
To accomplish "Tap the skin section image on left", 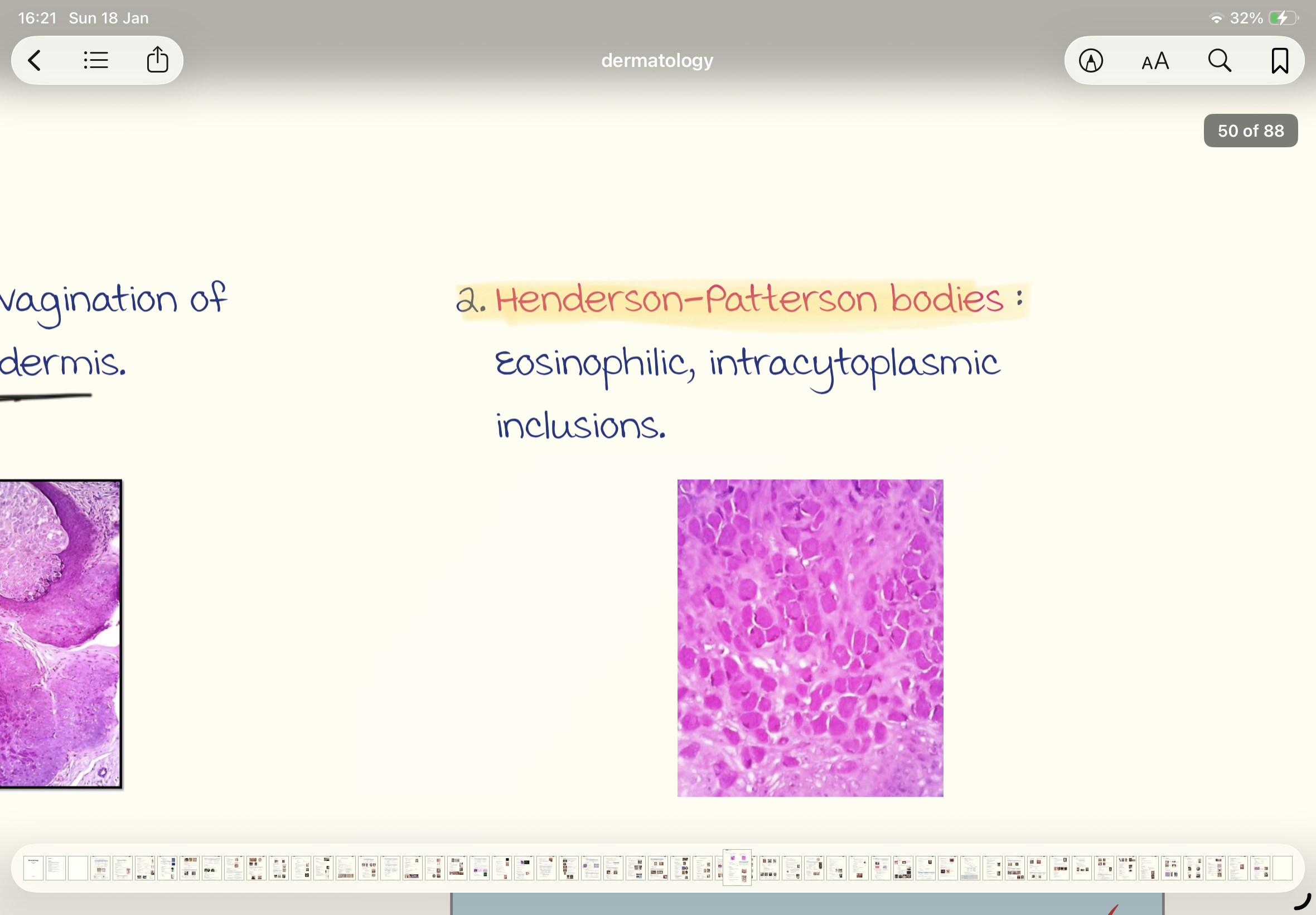I will click(60, 633).
